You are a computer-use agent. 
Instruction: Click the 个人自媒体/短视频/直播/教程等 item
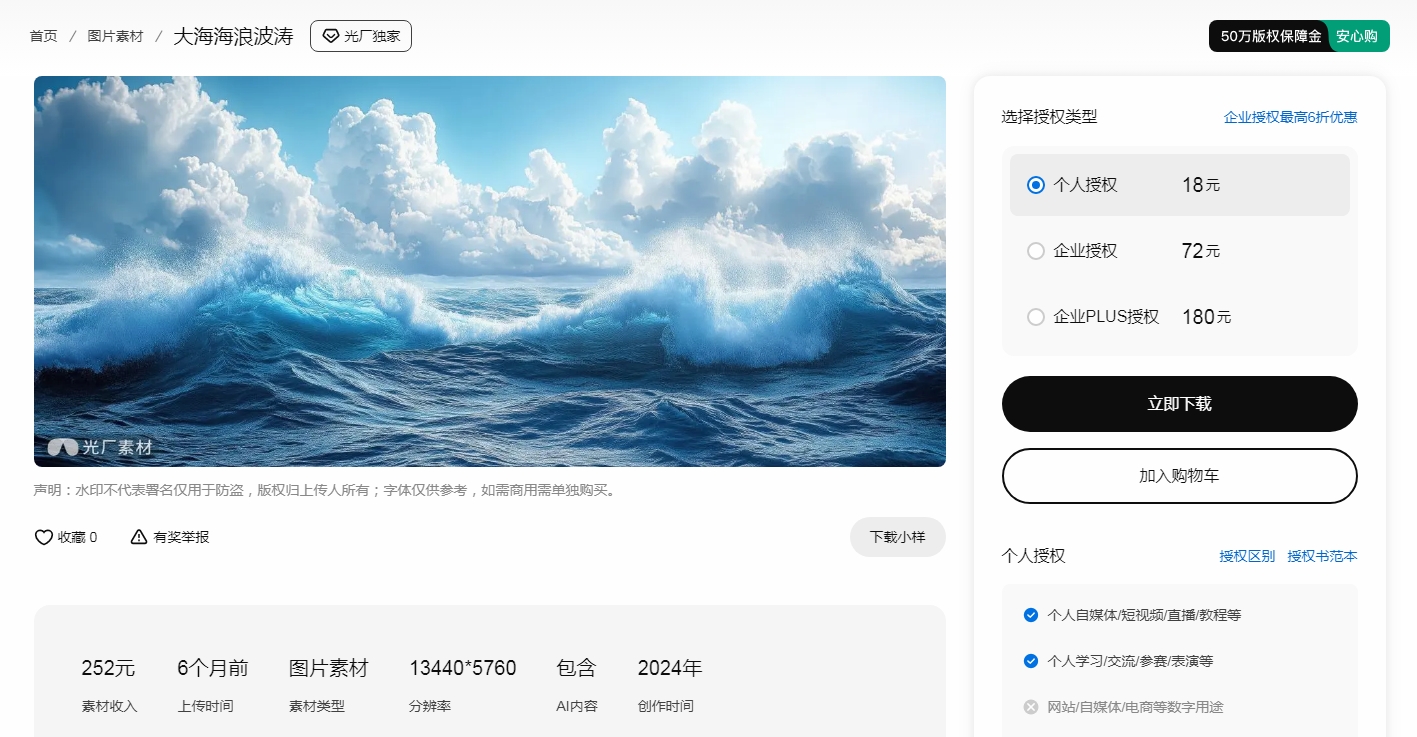click(x=1144, y=615)
